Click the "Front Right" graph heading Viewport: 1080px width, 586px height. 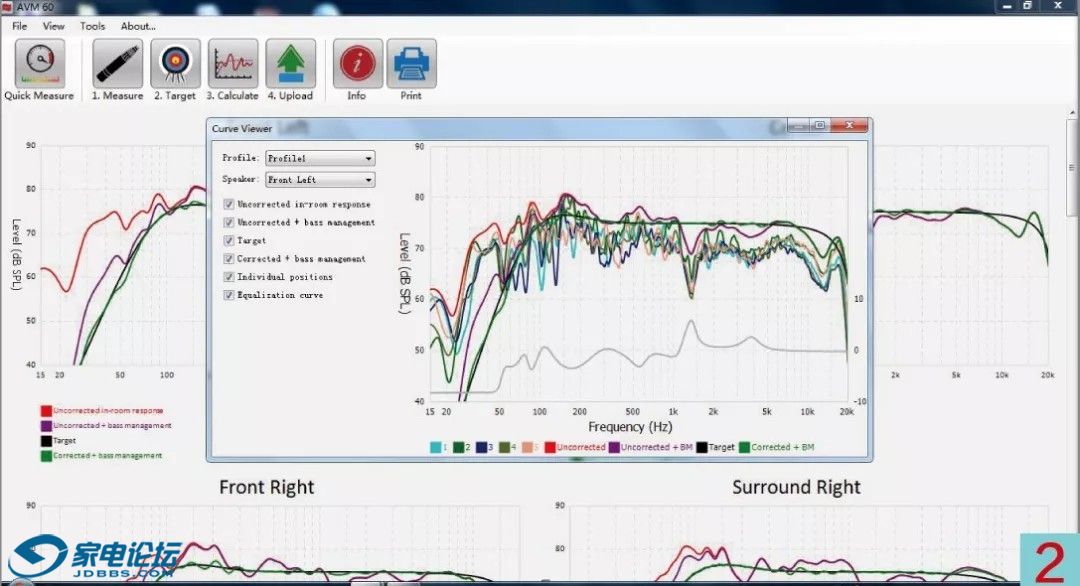(267, 488)
